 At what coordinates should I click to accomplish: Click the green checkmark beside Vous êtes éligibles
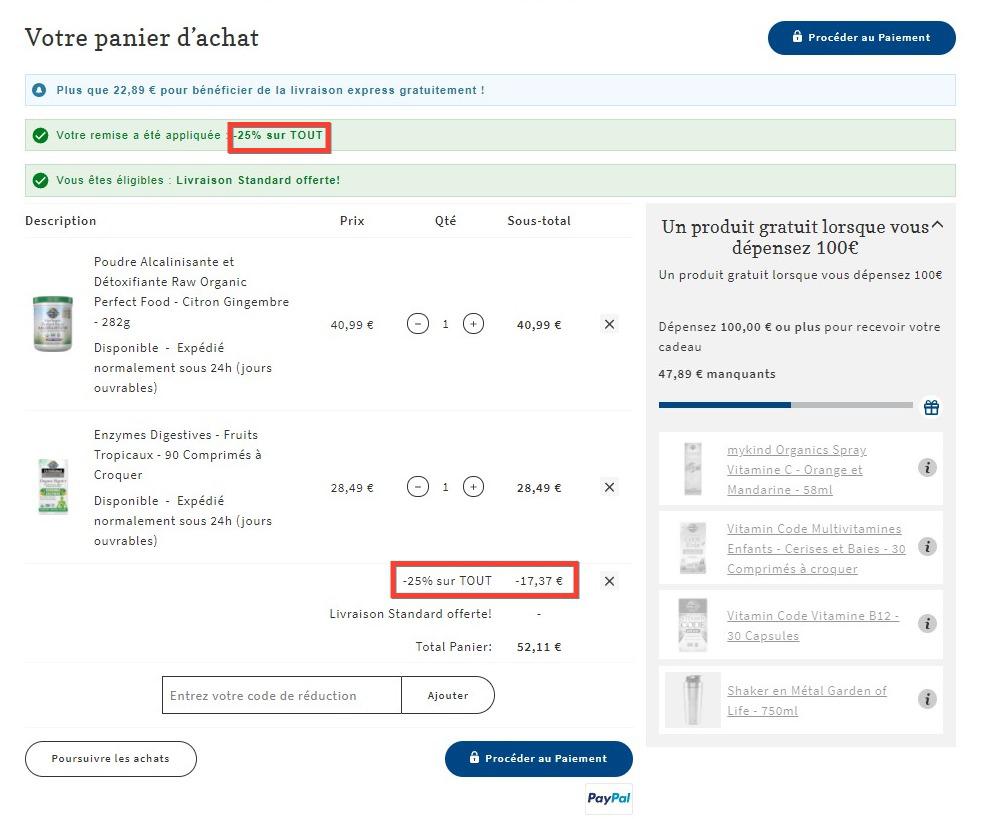(40, 181)
